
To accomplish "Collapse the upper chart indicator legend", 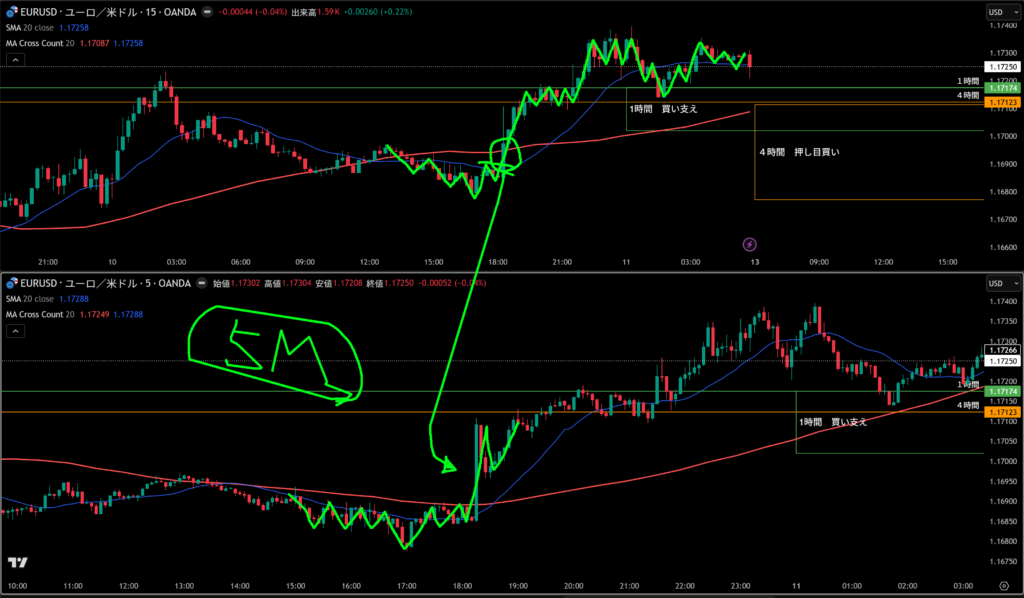I will 15,60.
